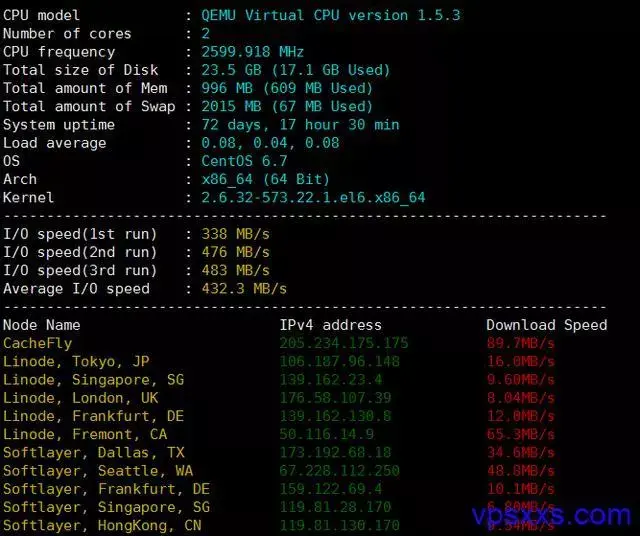Click the Linode, London, UK node
This screenshot has height=536, width=640.
pyautogui.click(x=80, y=398)
